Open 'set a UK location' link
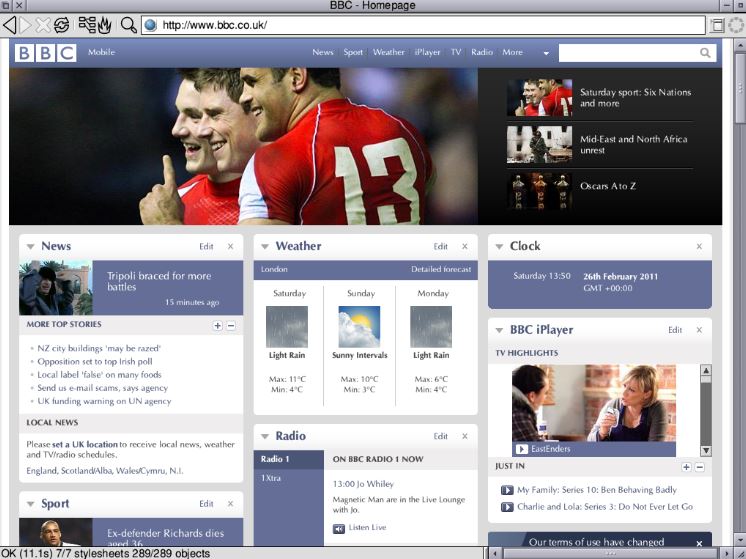746x559 pixels. (x=85, y=444)
